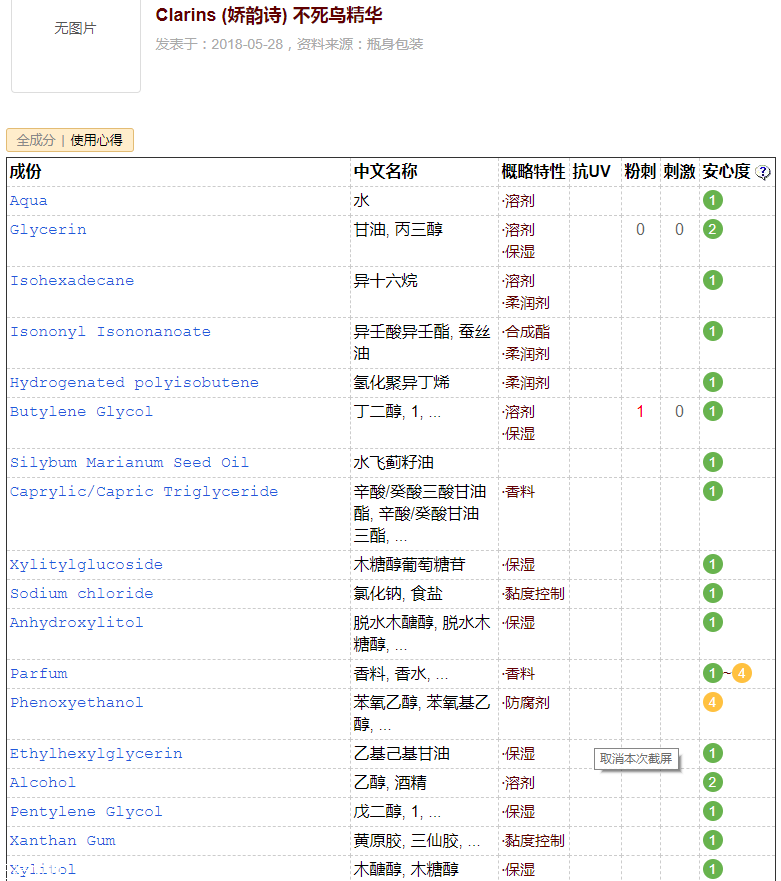Click the safety badge for Silybum Marianum Seed Oil
781x881 pixels.
[712, 463]
